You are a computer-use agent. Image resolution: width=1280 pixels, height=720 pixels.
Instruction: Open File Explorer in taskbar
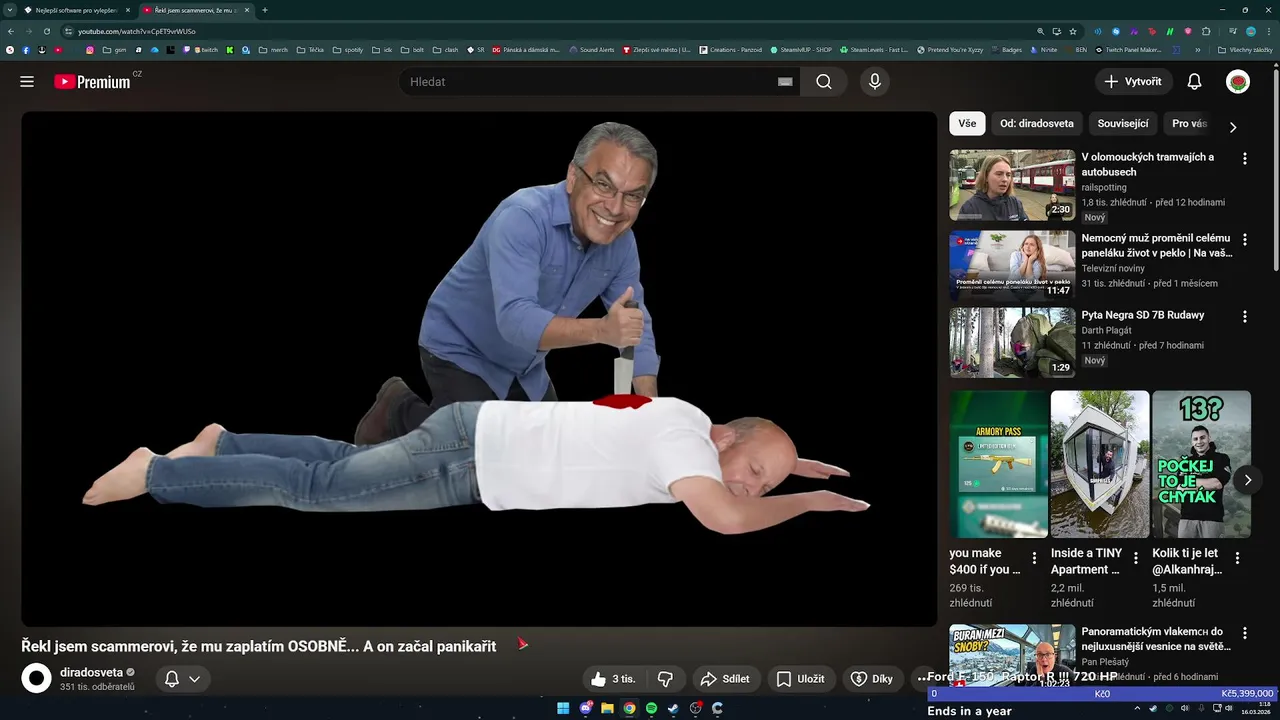607,708
